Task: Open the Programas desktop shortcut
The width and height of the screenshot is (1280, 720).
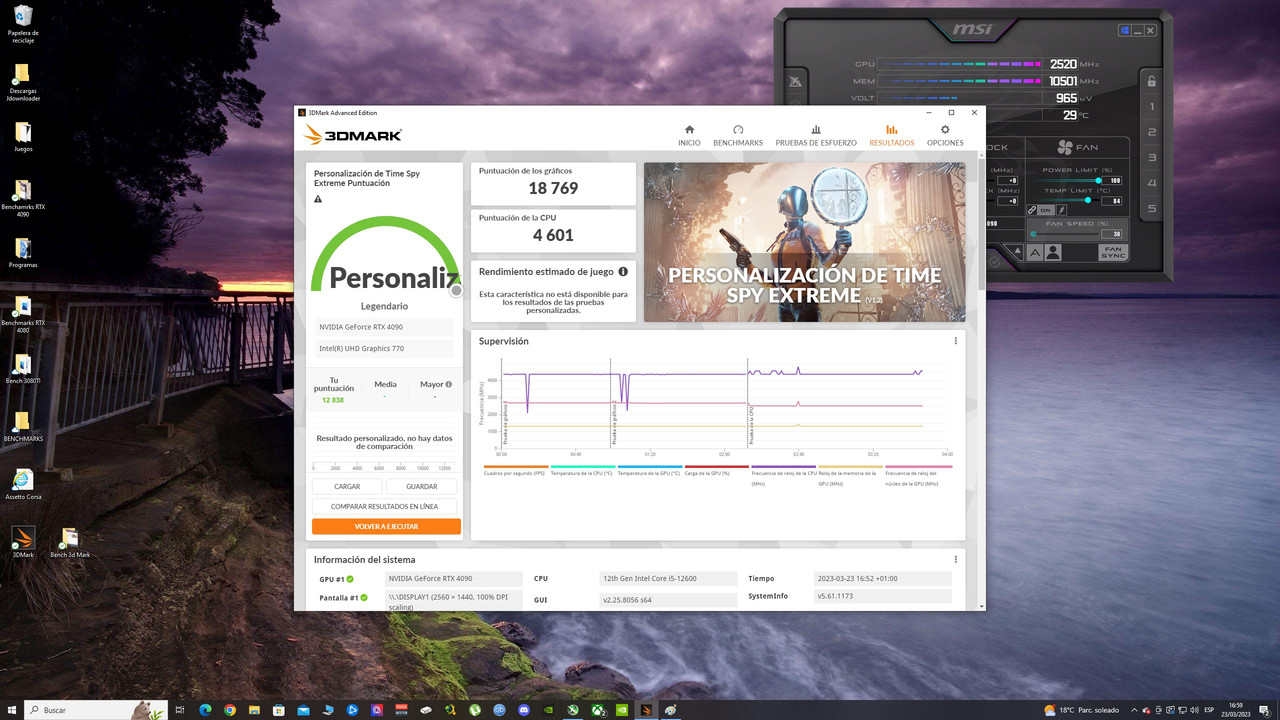Action: [x=23, y=253]
